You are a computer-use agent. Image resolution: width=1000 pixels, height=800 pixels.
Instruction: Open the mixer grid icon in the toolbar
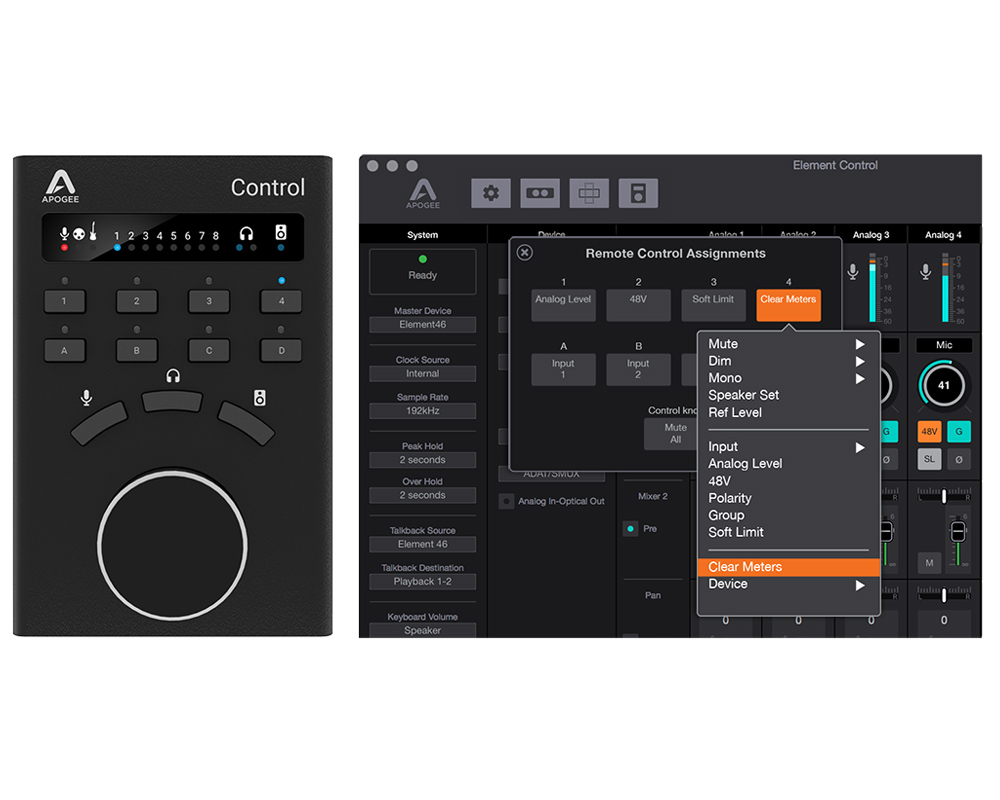(x=589, y=193)
